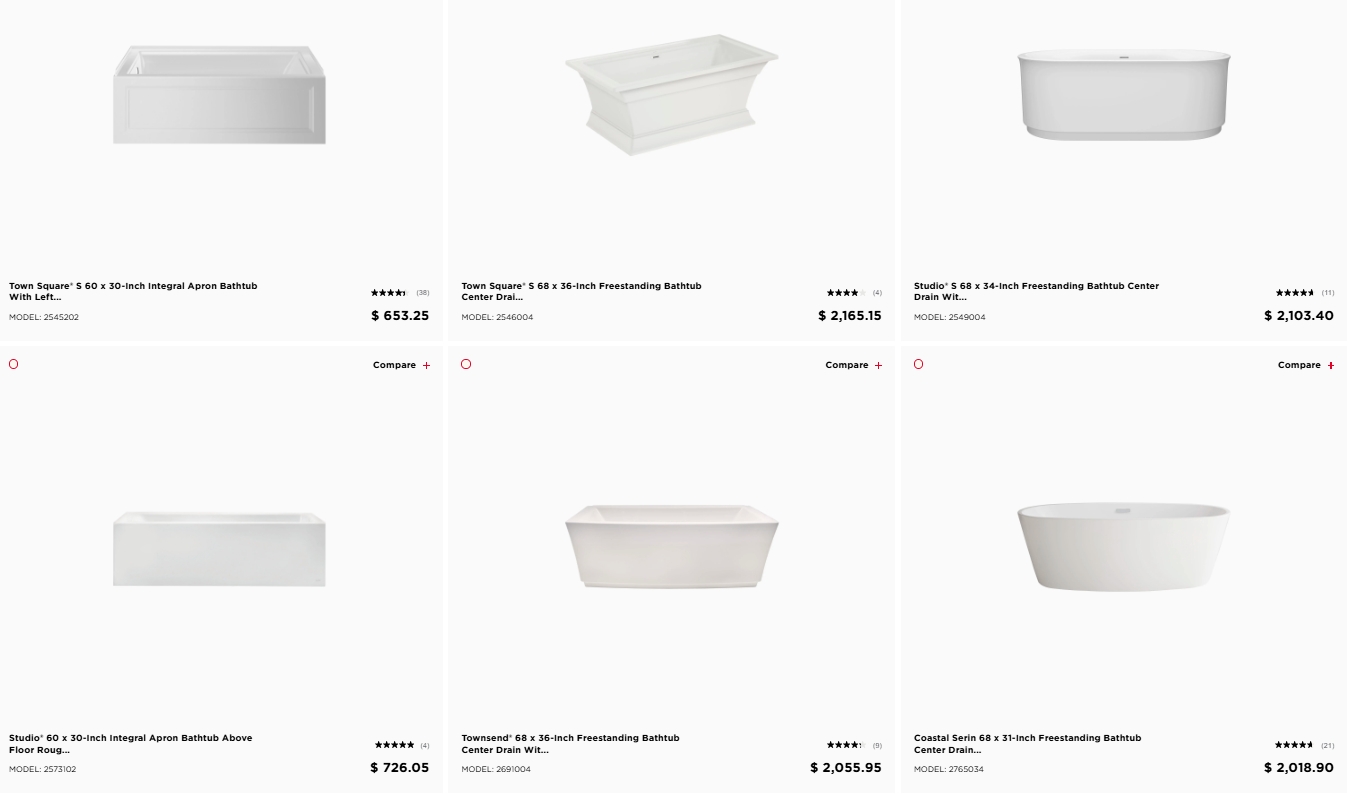Click star rating of Town Square S 68 x 36 bathtub
The image size is (1347, 794).
pos(845,293)
